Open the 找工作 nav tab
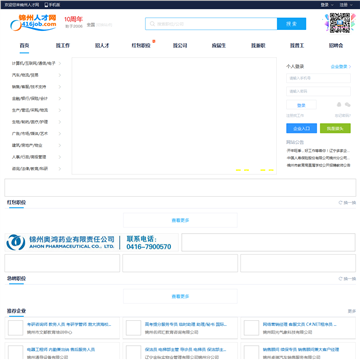Screen dimensions: 360x360 pos(63,46)
